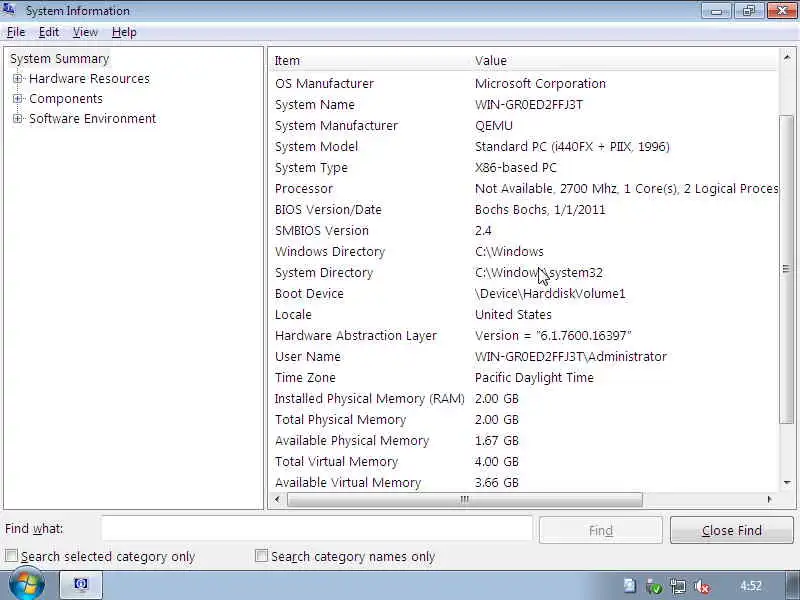Select the Software Environment label
800x600 pixels.
tap(92, 118)
